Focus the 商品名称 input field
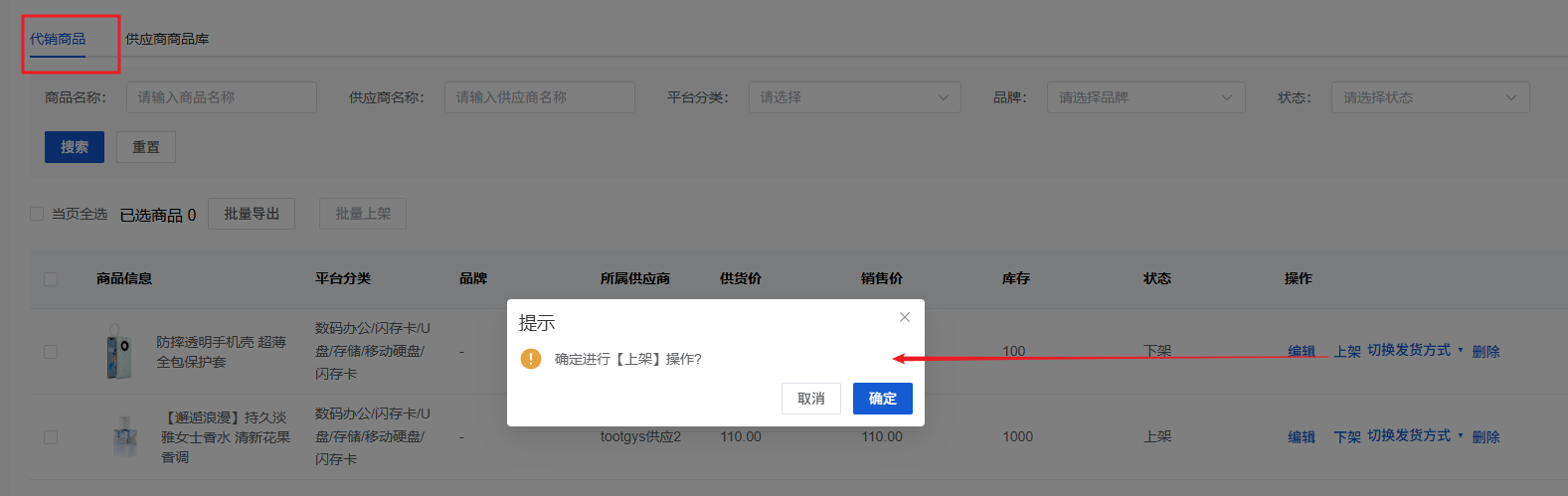The height and width of the screenshot is (496, 1568). (x=222, y=97)
